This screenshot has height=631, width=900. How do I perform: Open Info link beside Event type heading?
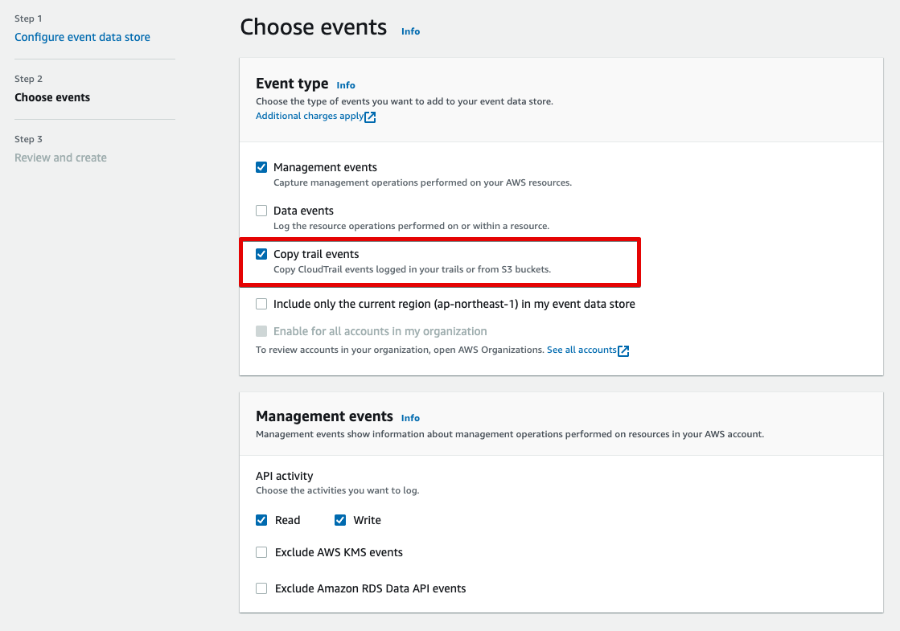pos(346,85)
